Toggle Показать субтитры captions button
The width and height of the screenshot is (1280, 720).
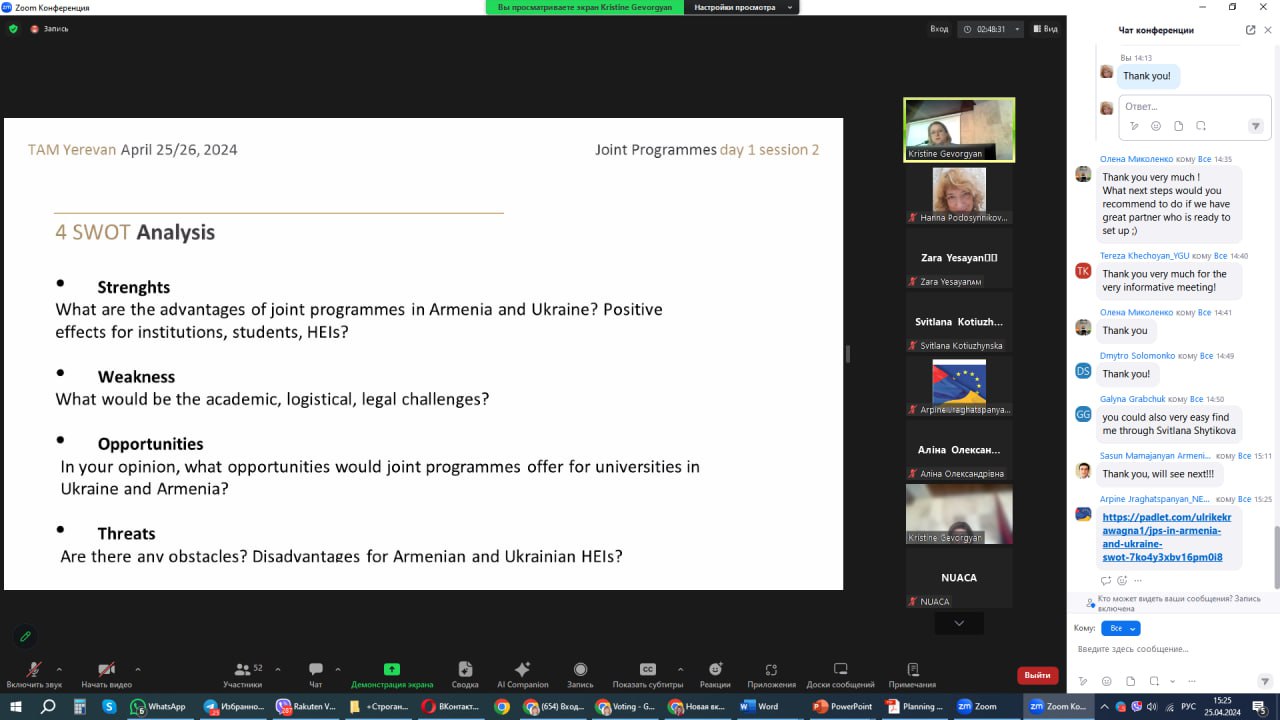(648, 670)
